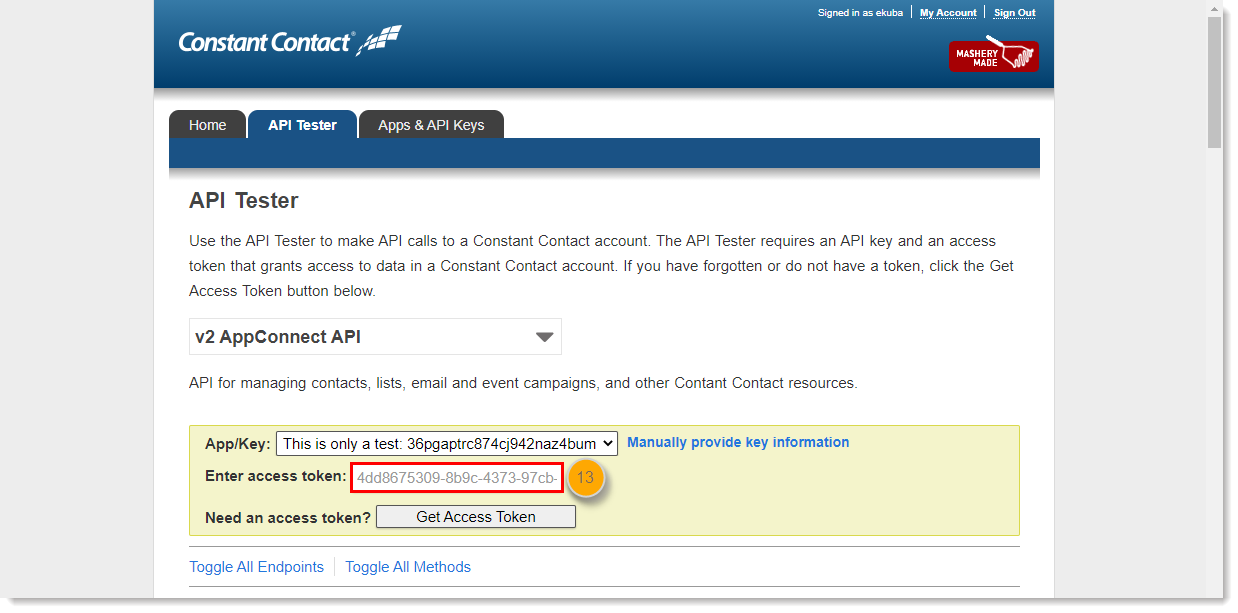Focus the access token input field

point(457,478)
